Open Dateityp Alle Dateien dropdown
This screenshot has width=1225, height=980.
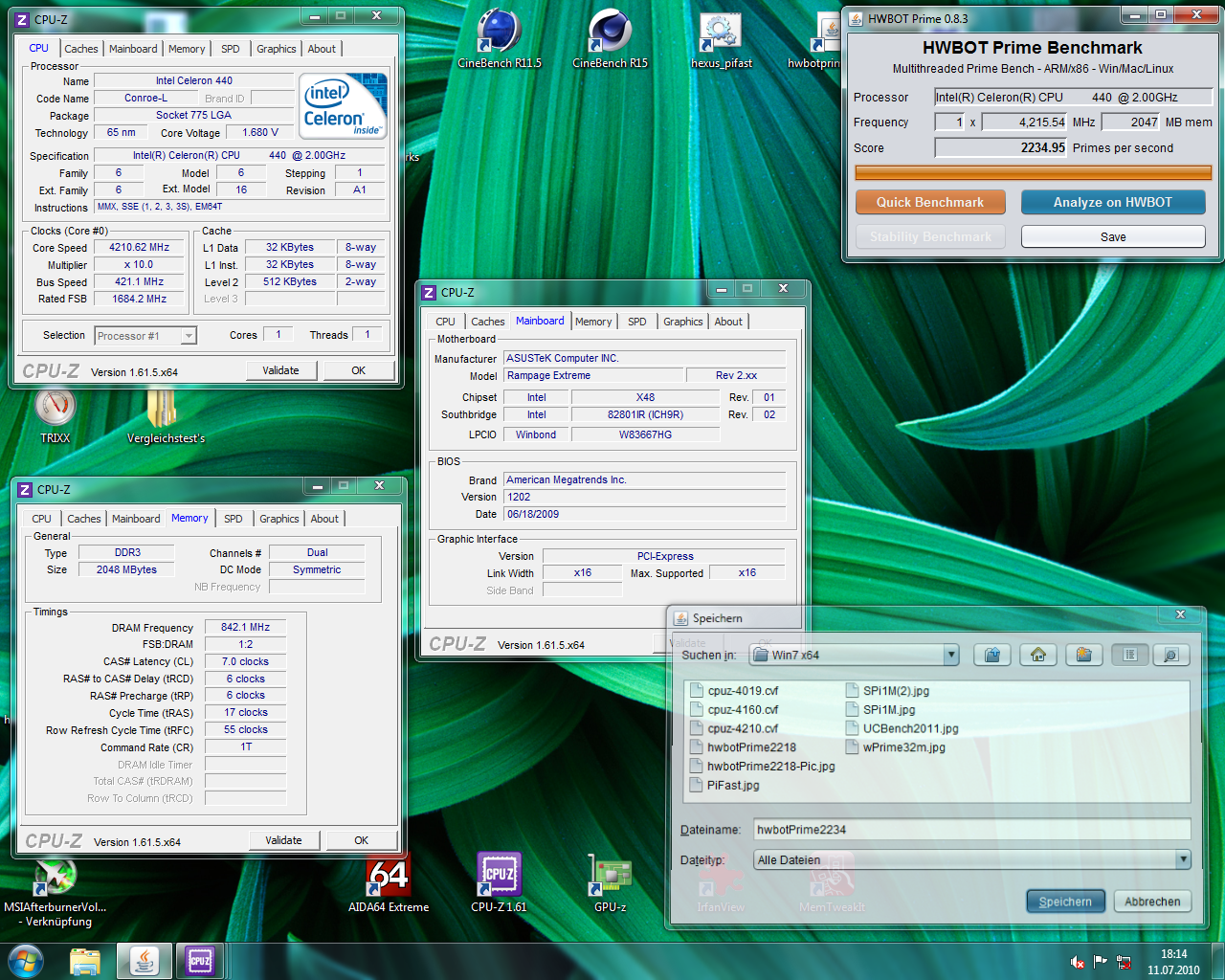tap(1183, 859)
